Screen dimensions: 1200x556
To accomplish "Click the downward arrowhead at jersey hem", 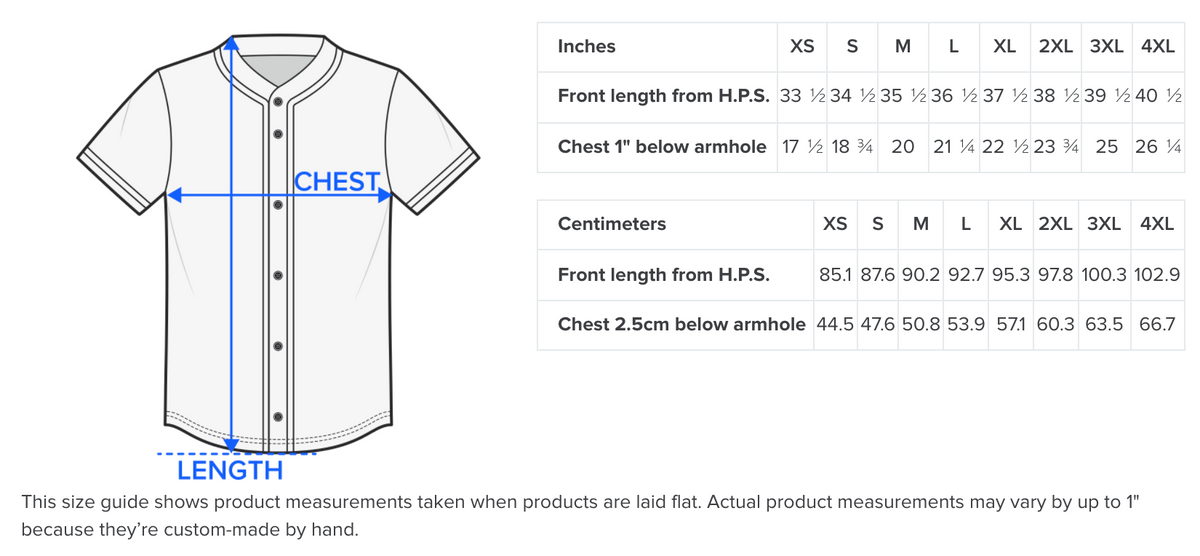I will (x=231, y=445).
